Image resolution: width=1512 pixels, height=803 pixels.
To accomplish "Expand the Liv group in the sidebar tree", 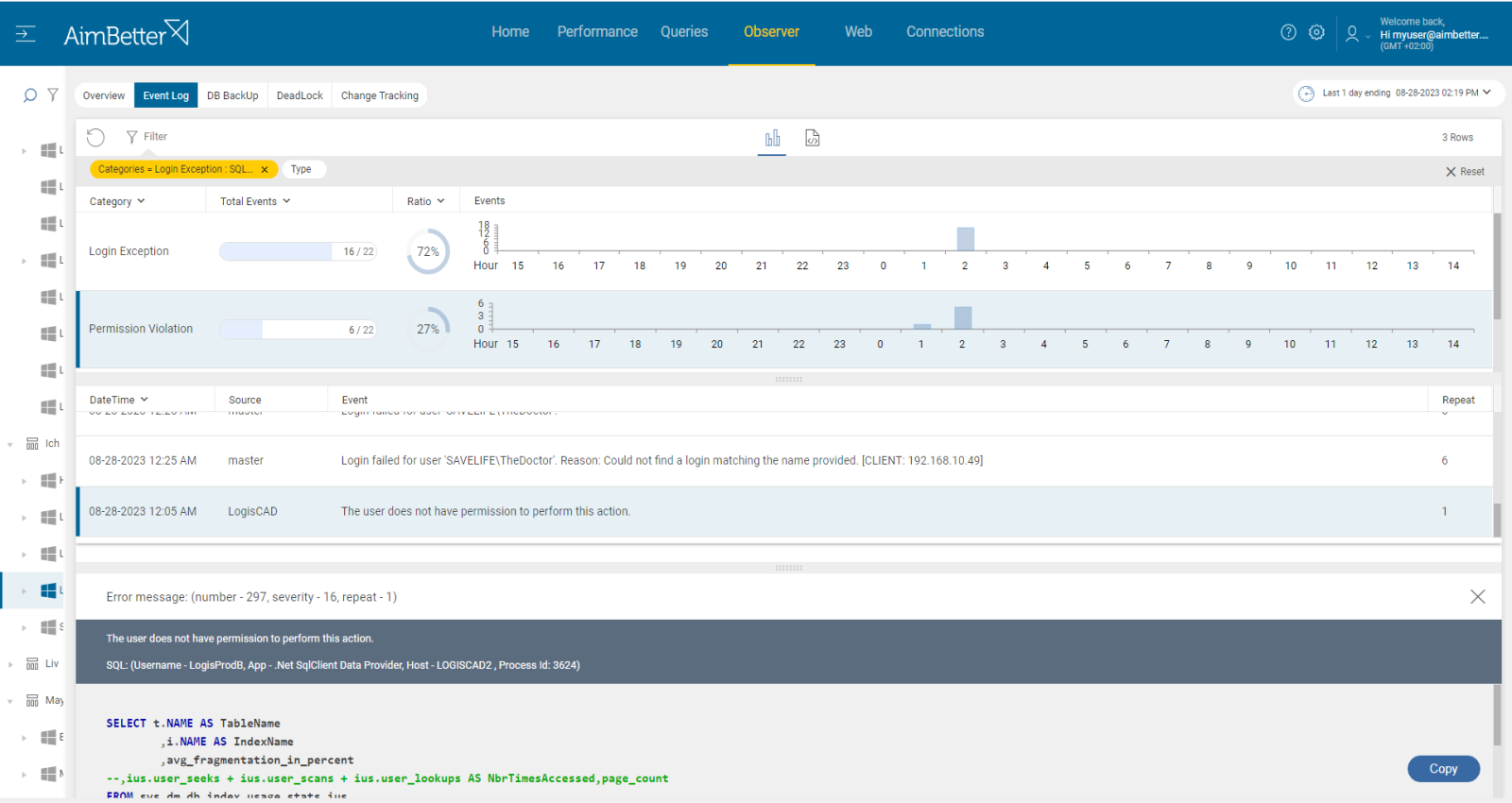I will pos(10,664).
